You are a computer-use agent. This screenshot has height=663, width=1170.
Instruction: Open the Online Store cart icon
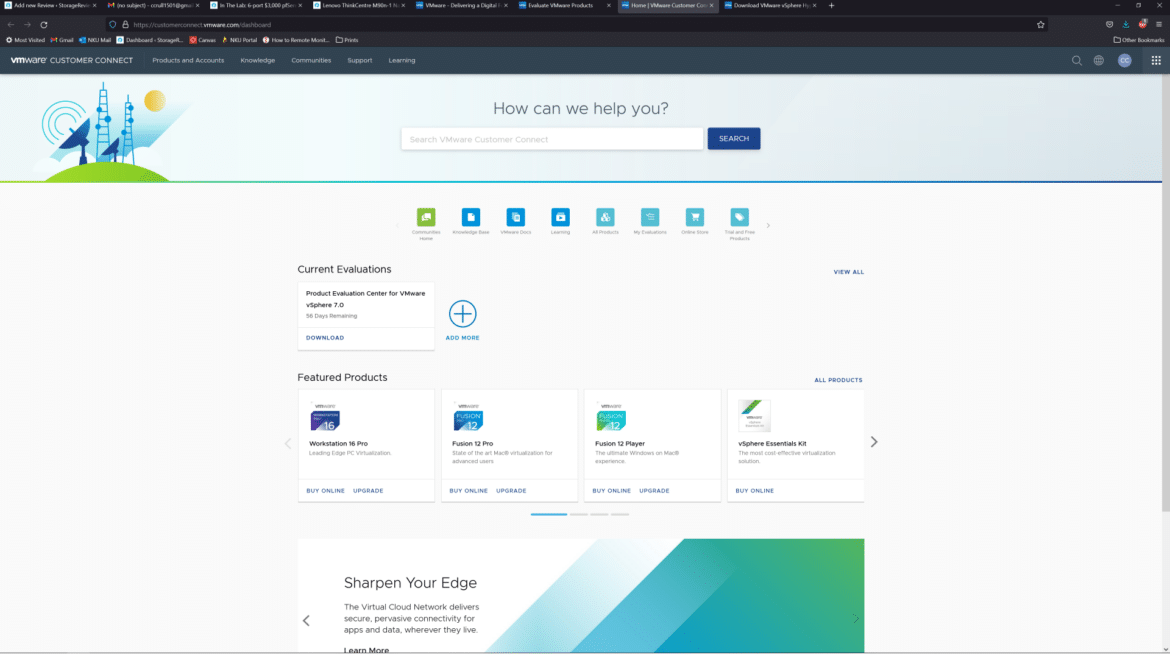695,217
